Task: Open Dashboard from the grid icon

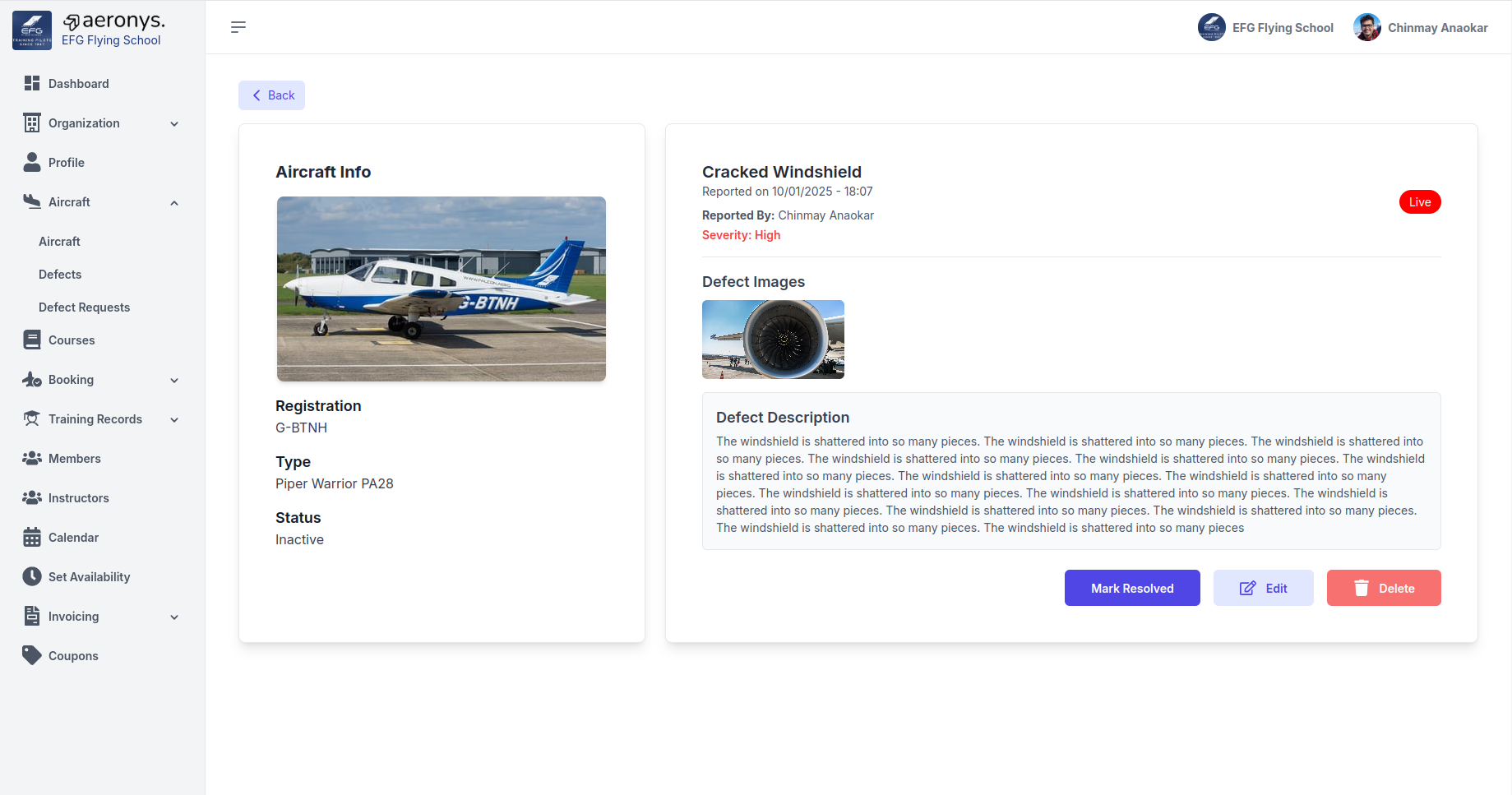Action: [x=32, y=83]
